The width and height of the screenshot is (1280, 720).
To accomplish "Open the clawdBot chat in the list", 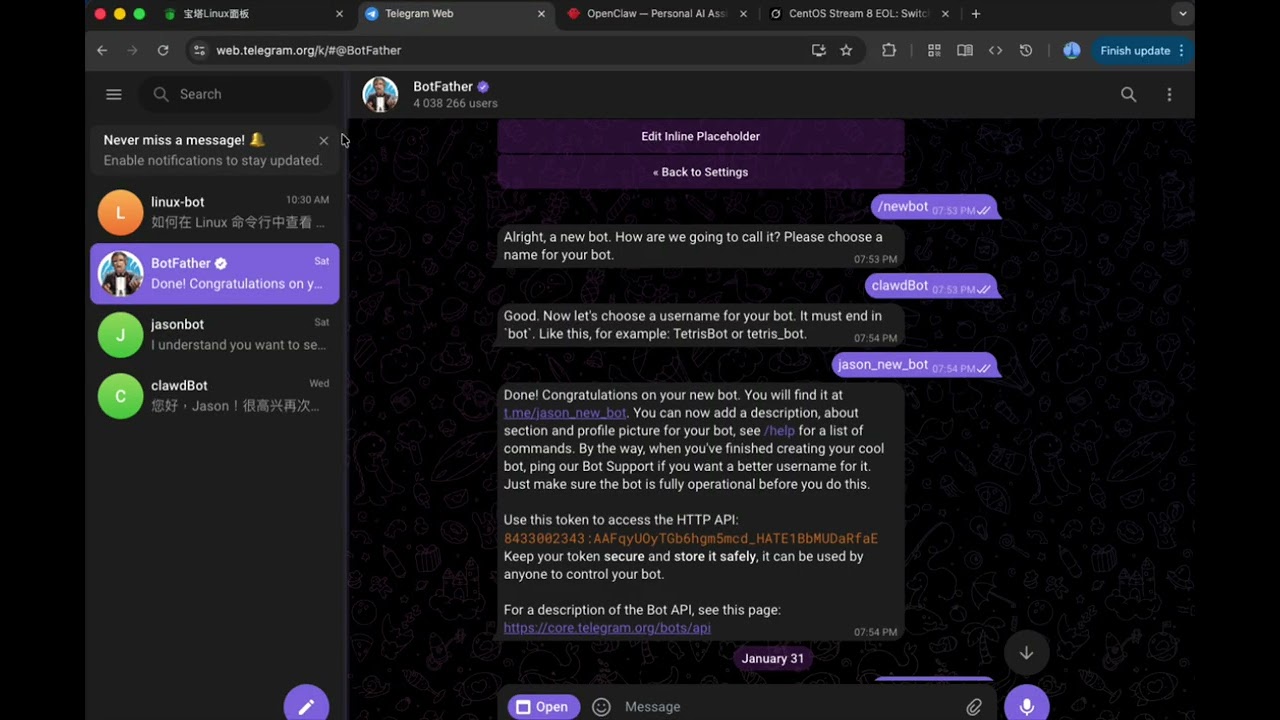I will (215, 396).
